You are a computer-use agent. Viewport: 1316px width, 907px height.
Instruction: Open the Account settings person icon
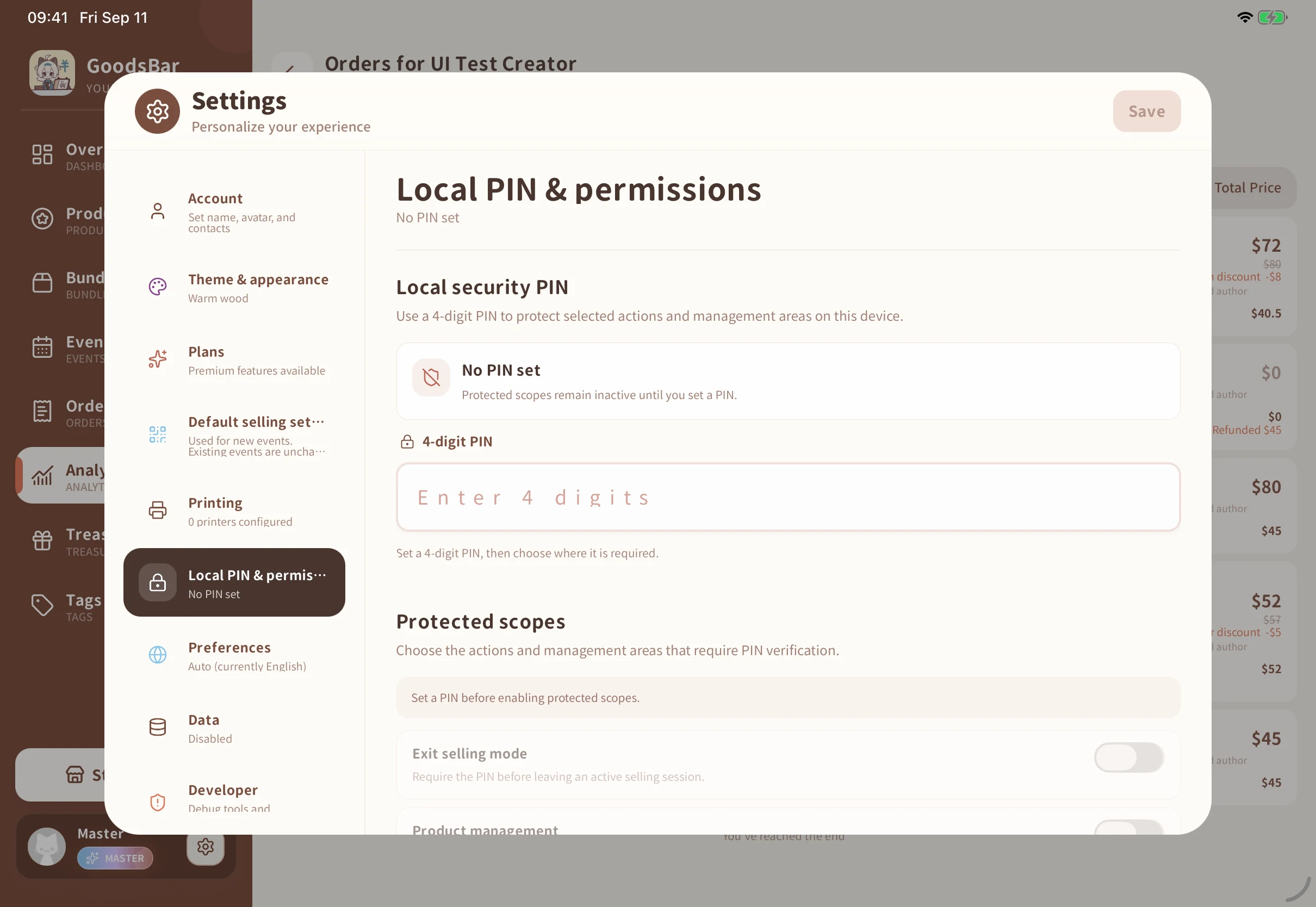(157, 212)
